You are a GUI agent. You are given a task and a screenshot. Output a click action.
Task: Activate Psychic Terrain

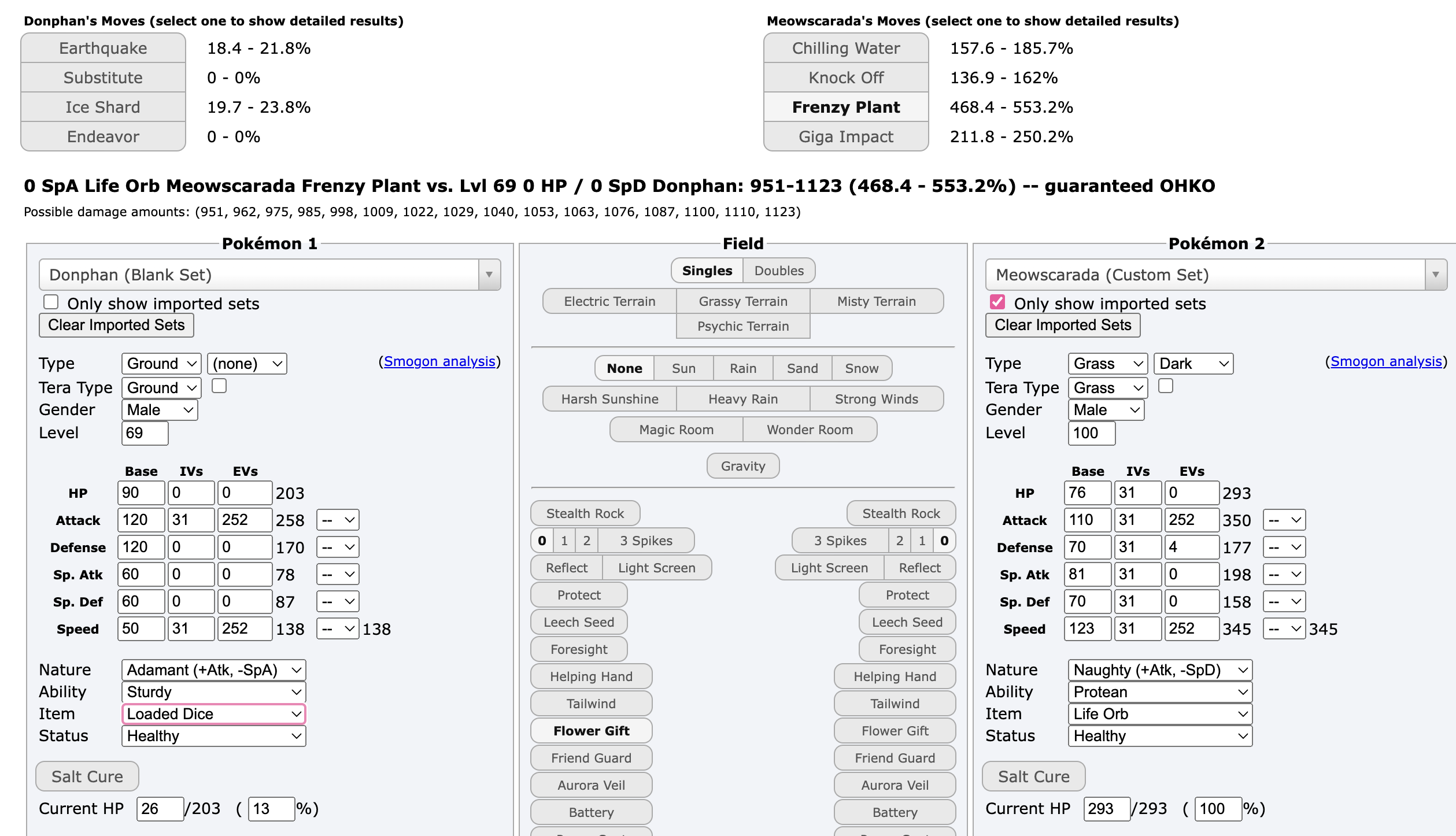(x=743, y=326)
